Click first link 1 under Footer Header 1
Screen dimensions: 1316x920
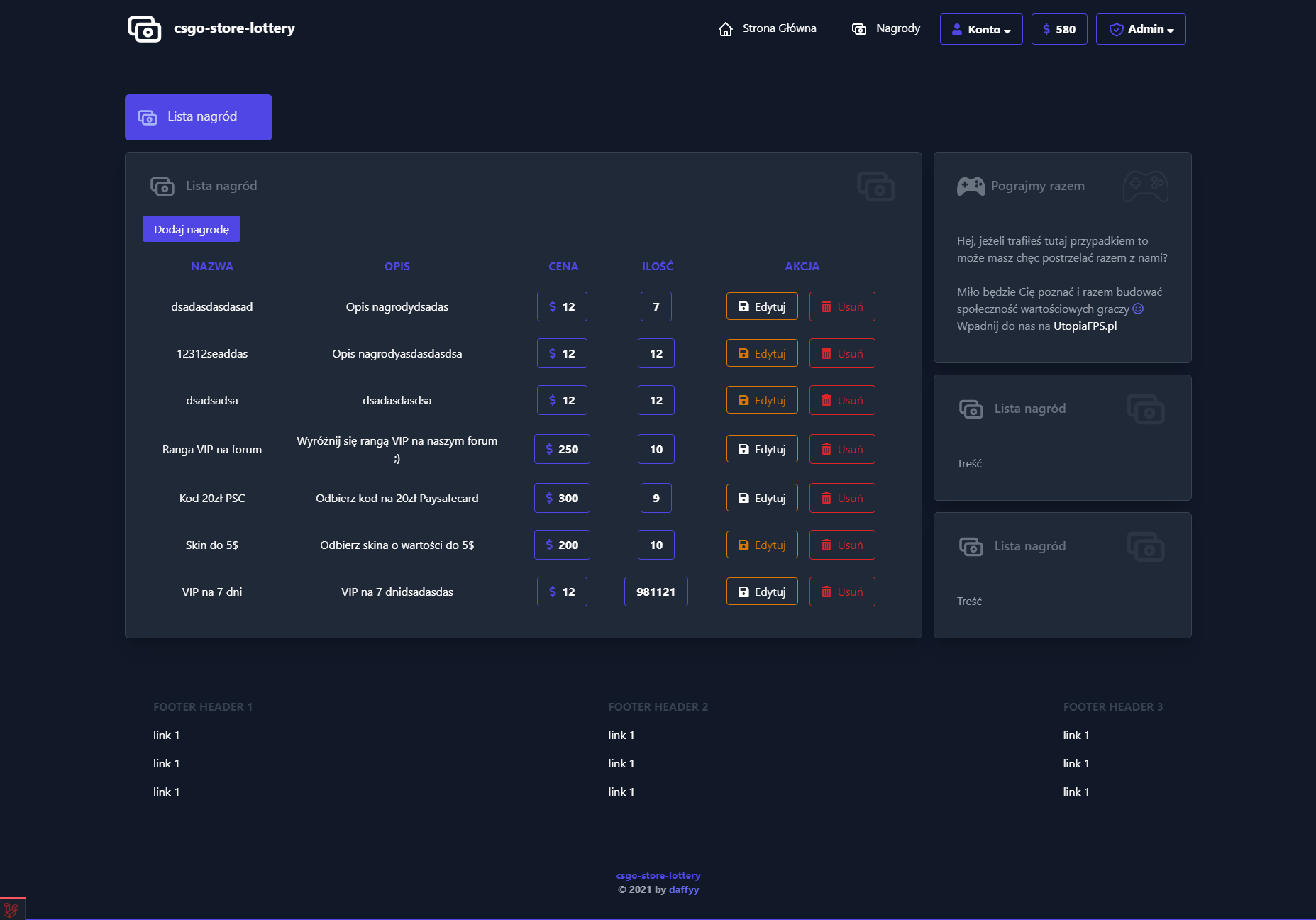167,735
